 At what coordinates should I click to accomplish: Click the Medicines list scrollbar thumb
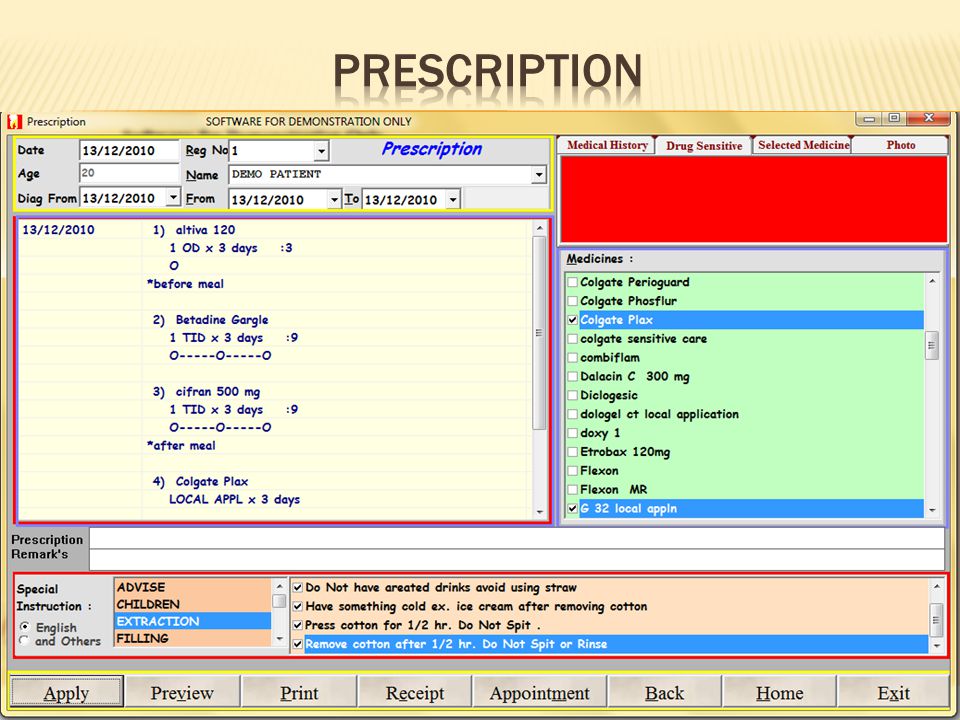(x=931, y=346)
